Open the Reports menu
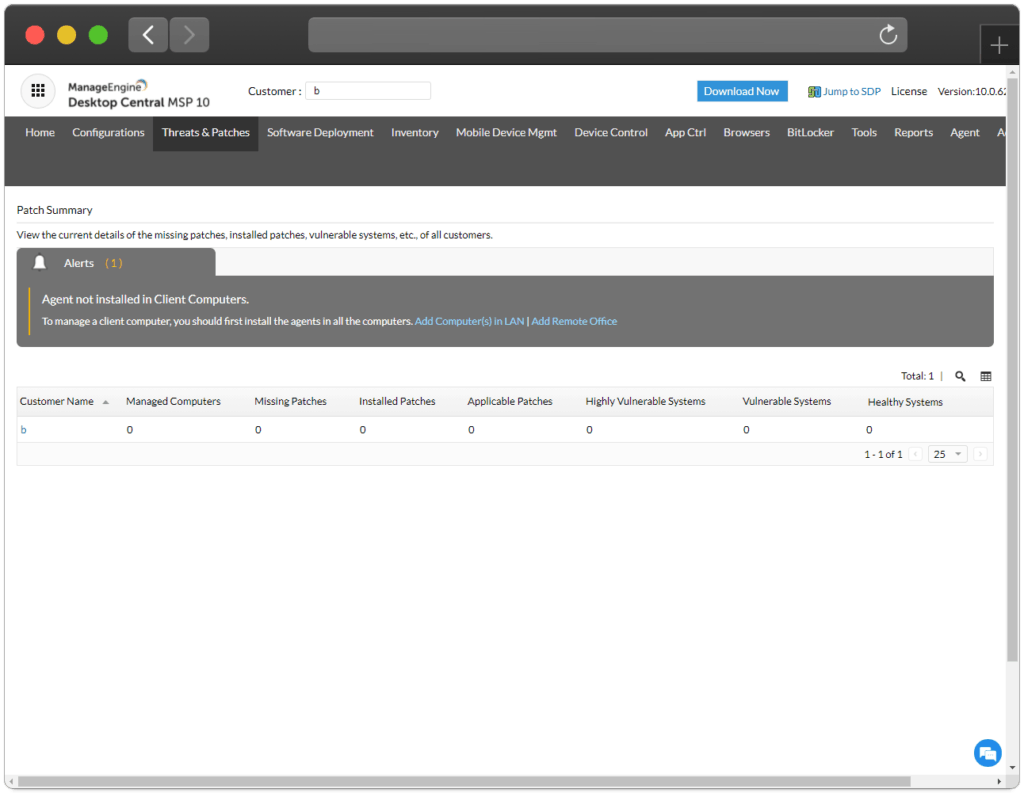1024x793 pixels. point(914,133)
